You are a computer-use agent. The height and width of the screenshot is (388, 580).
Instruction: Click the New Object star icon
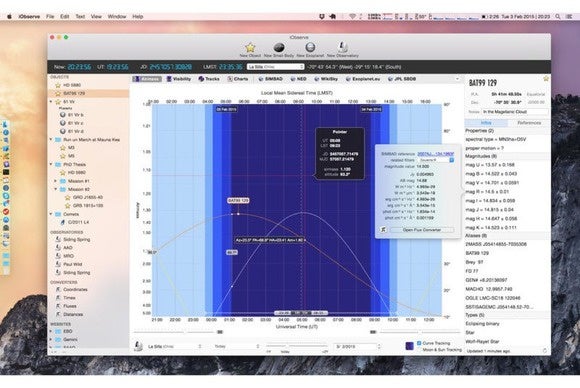[250, 47]
